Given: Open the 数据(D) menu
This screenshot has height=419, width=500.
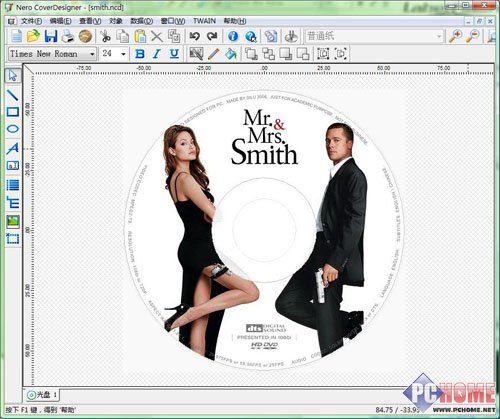Looking at the screenshot, I should point(141,21).
